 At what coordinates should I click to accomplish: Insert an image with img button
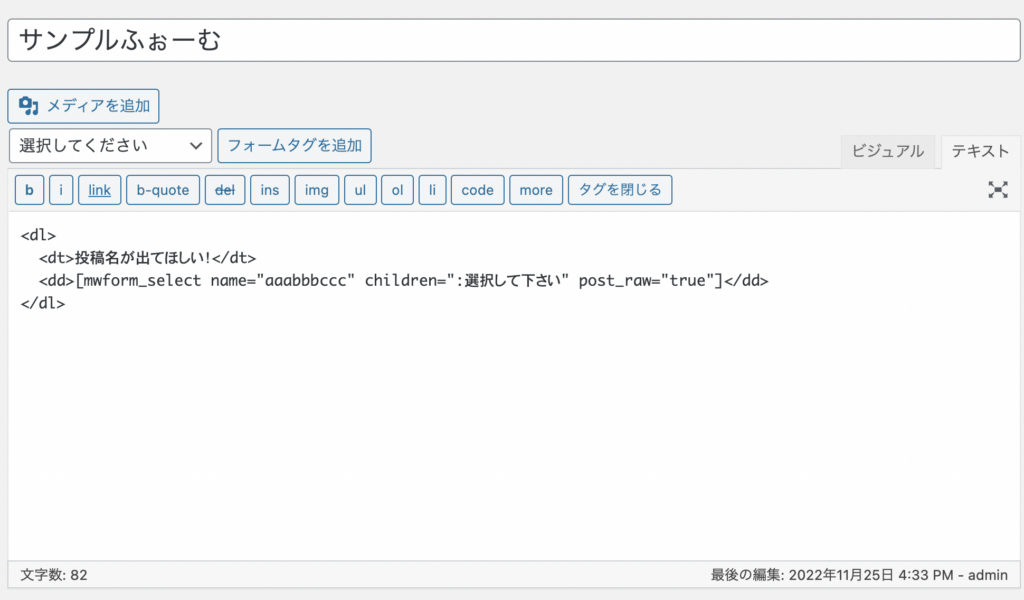[x=317, y=190]
